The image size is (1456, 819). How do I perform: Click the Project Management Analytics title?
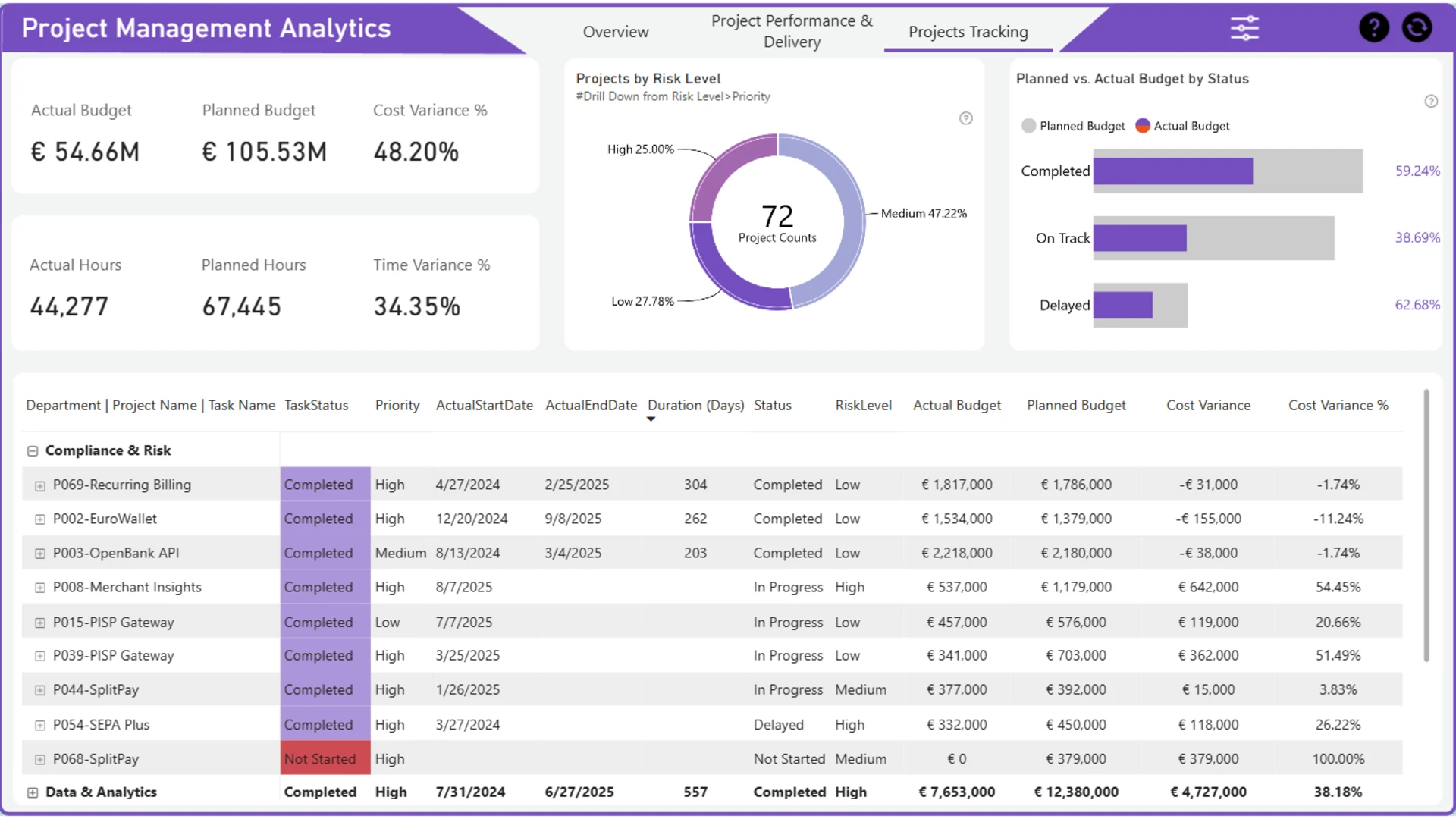[x=206, y=28]
